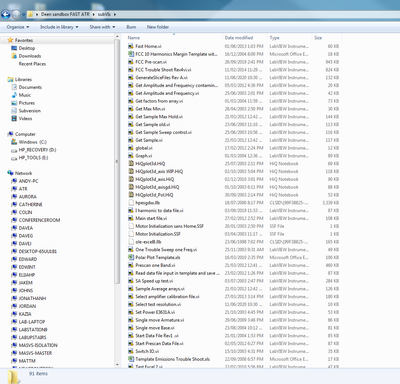Select MASVS-MASTER network computer
The image size is (400, 384).
(35, 353)
